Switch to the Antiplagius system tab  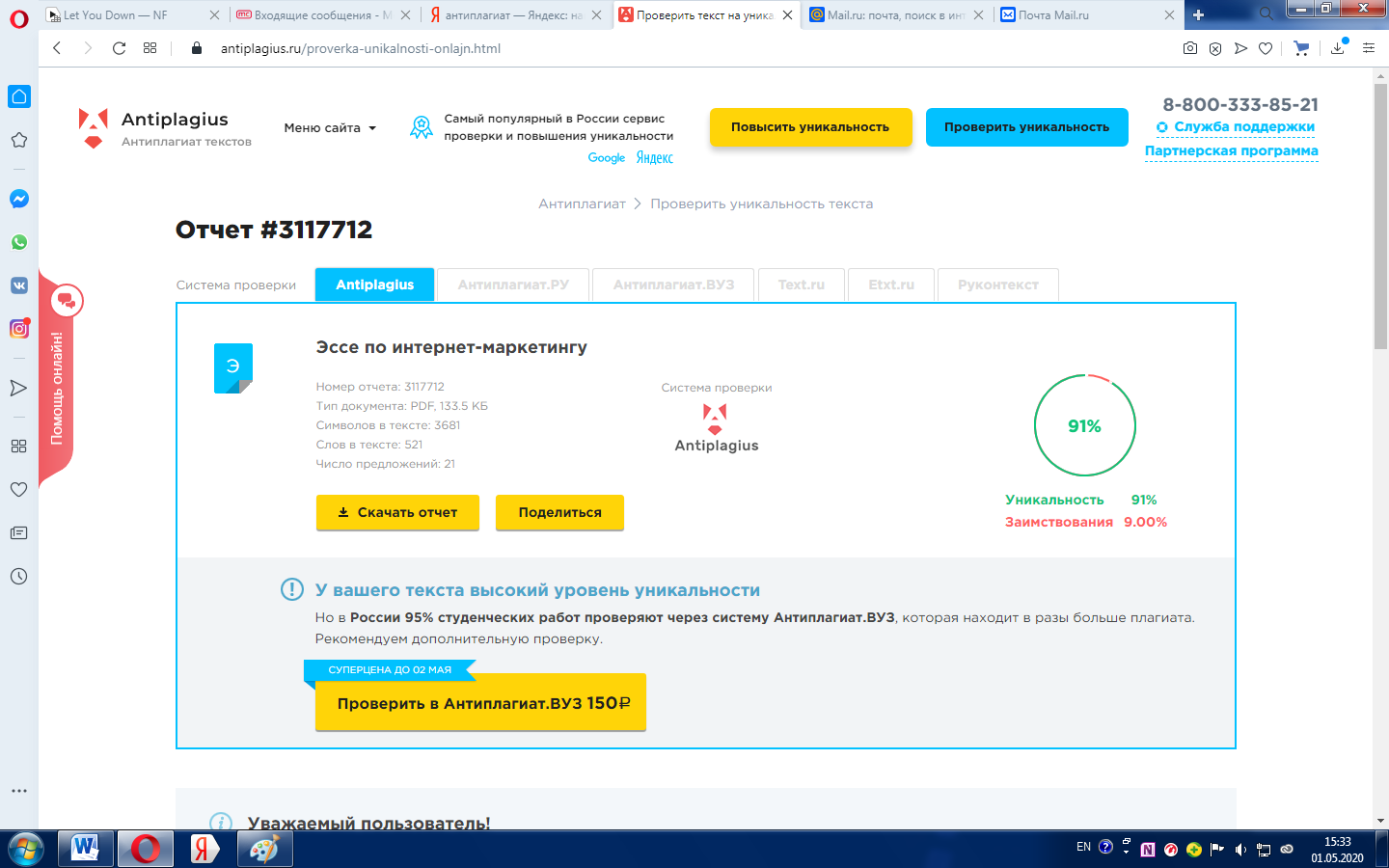(x=374, y=285)
